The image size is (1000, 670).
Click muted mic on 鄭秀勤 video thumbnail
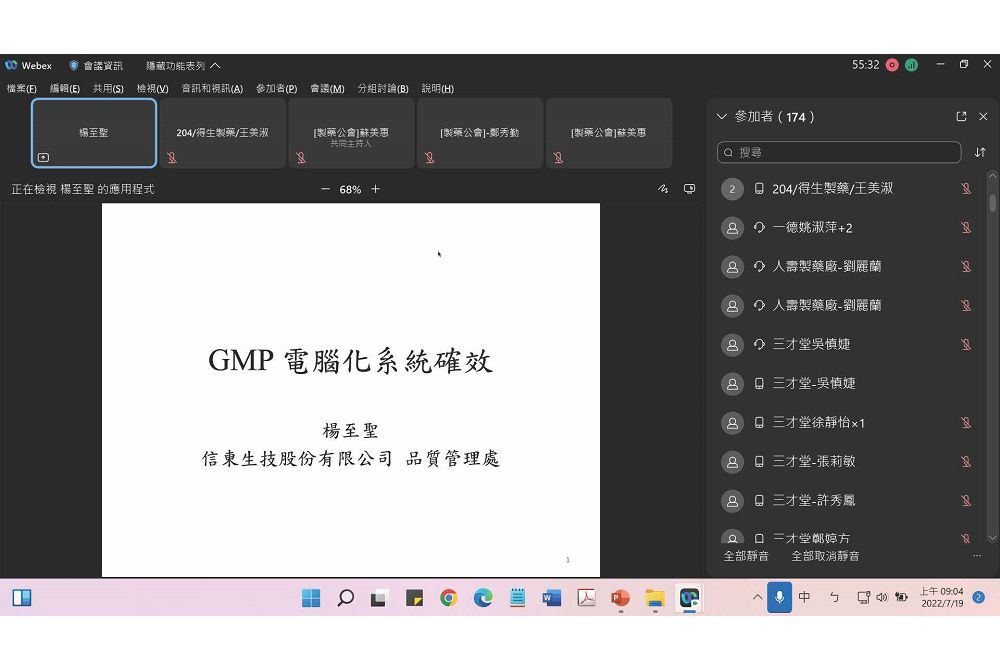(x=430, y=157)
